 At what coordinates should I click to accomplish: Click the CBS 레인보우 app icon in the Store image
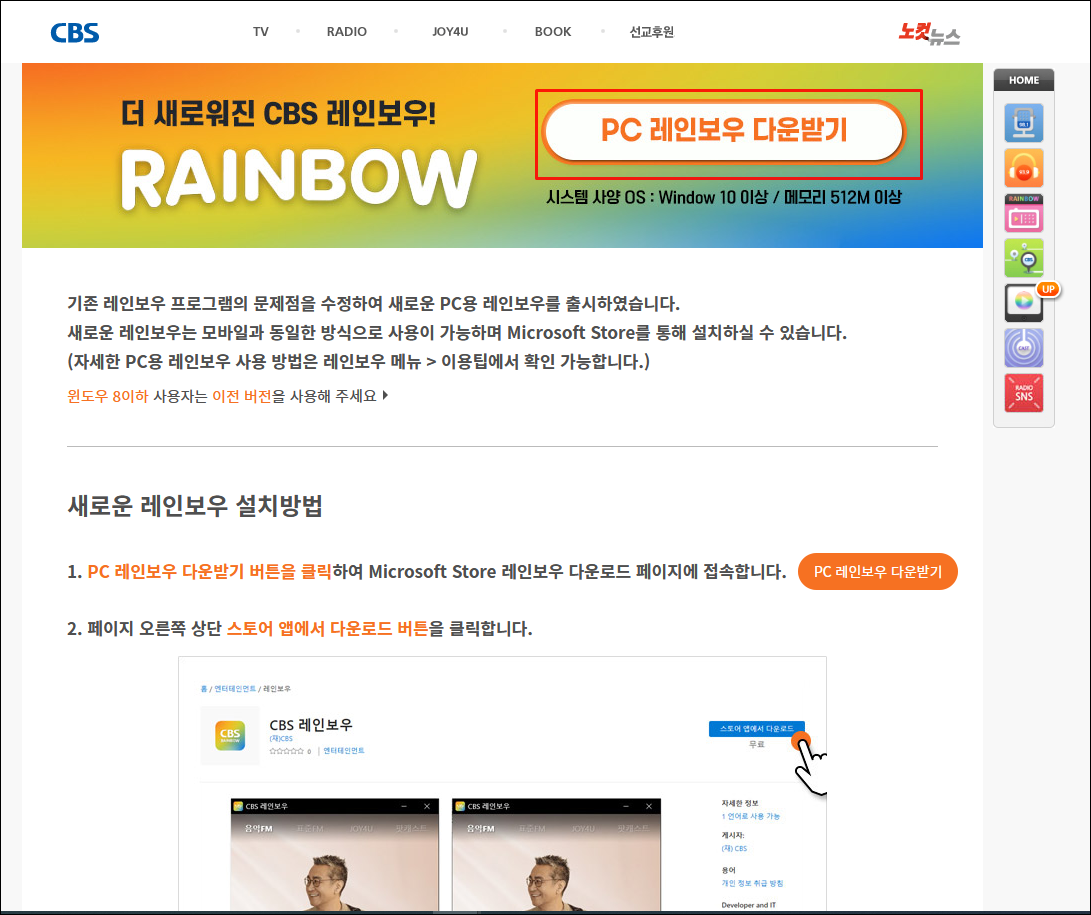[x=230, y=735]
